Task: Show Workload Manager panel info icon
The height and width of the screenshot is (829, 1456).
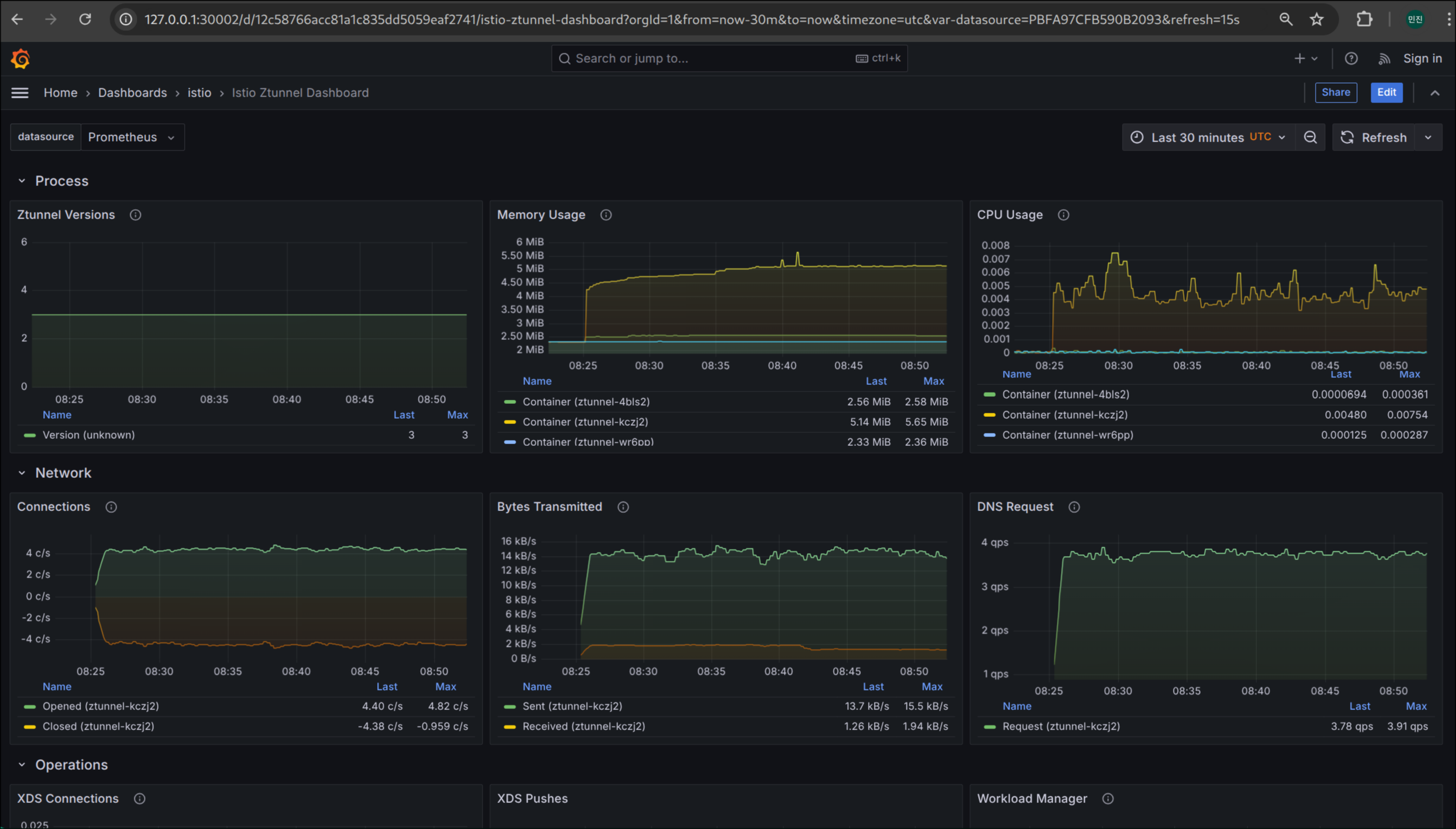Action: (1108, 799)
